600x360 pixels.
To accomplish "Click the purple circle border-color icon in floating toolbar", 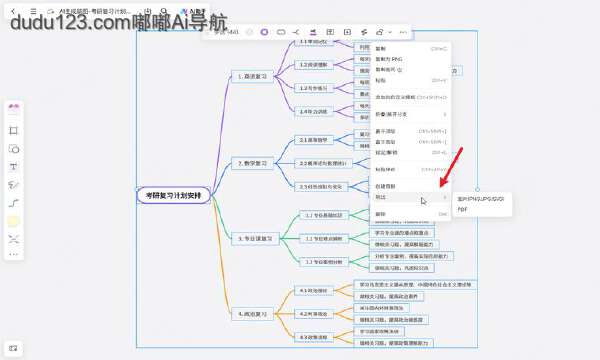I will click(264, 32).
